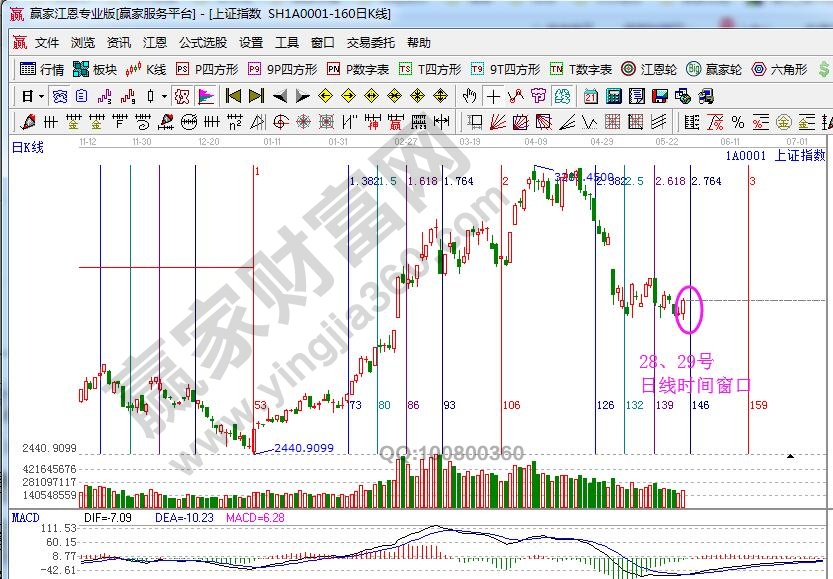Open the 交易委托 menu
Screen dimensions: 833x579
(371, 43)
